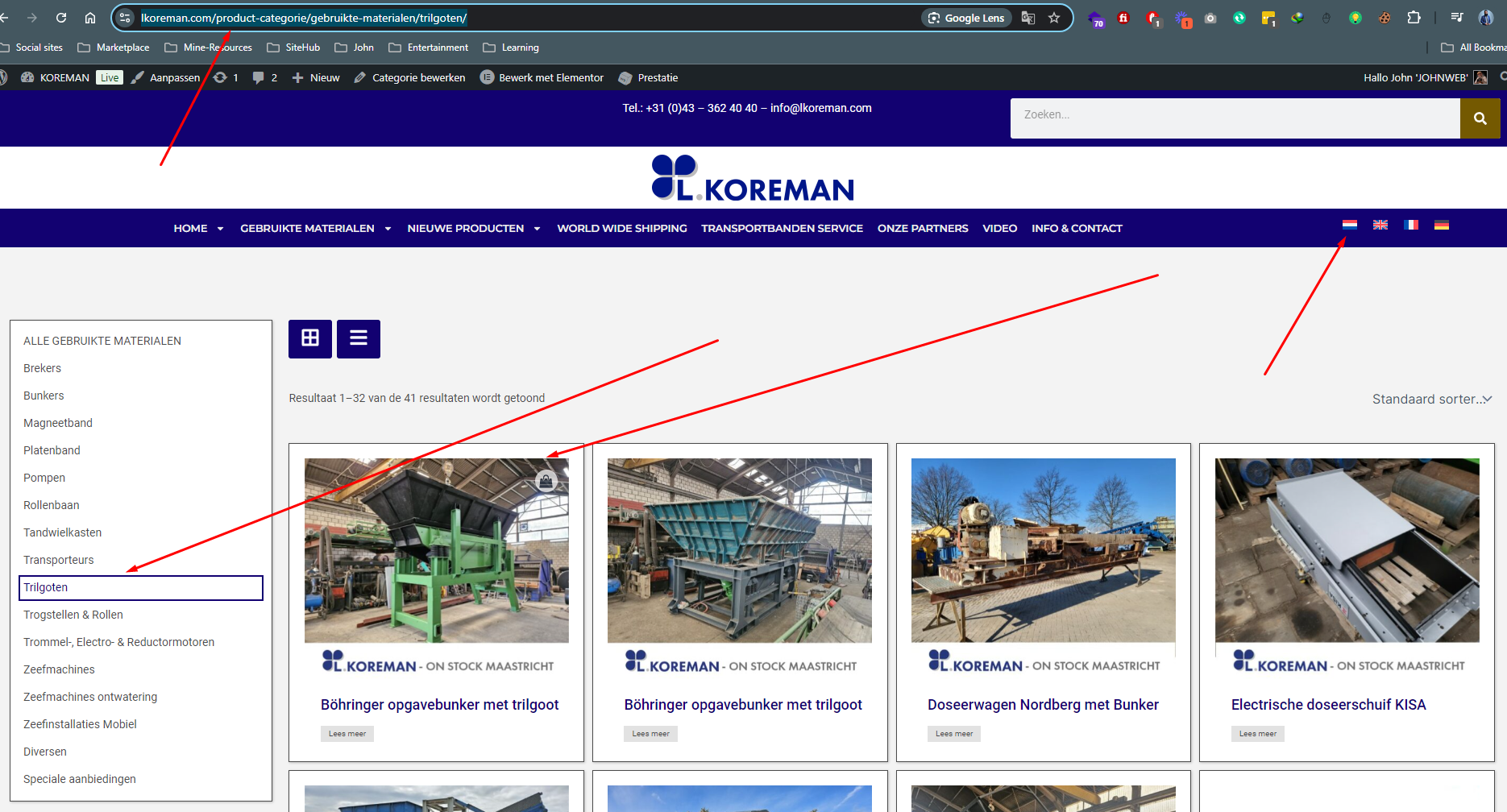Open site information icon in address bar
Image resolution: width=1507 pixels, height=812 pixels.
(125, 18)
